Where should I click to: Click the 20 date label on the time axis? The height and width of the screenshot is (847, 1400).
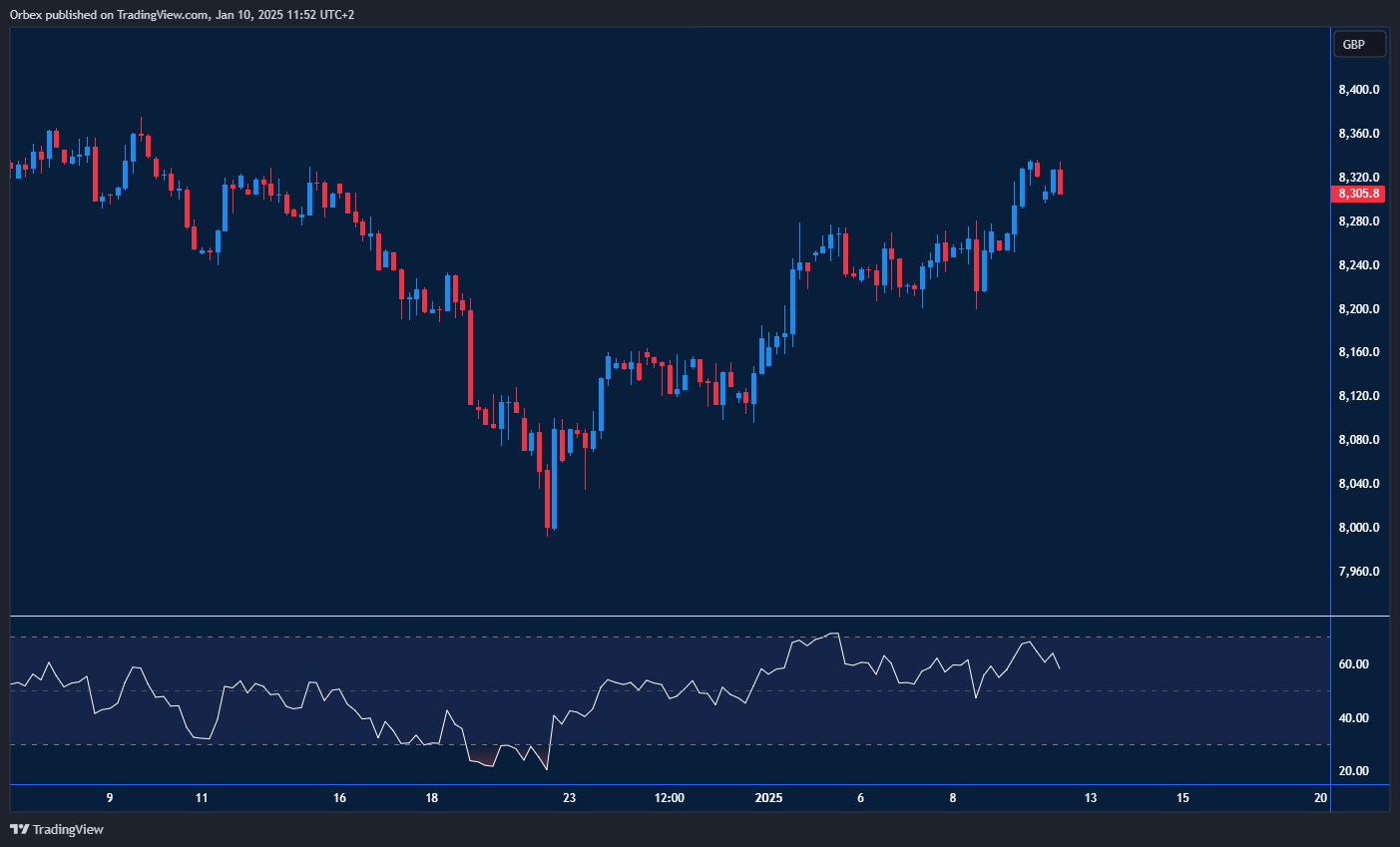click(x=1320, y=798)
